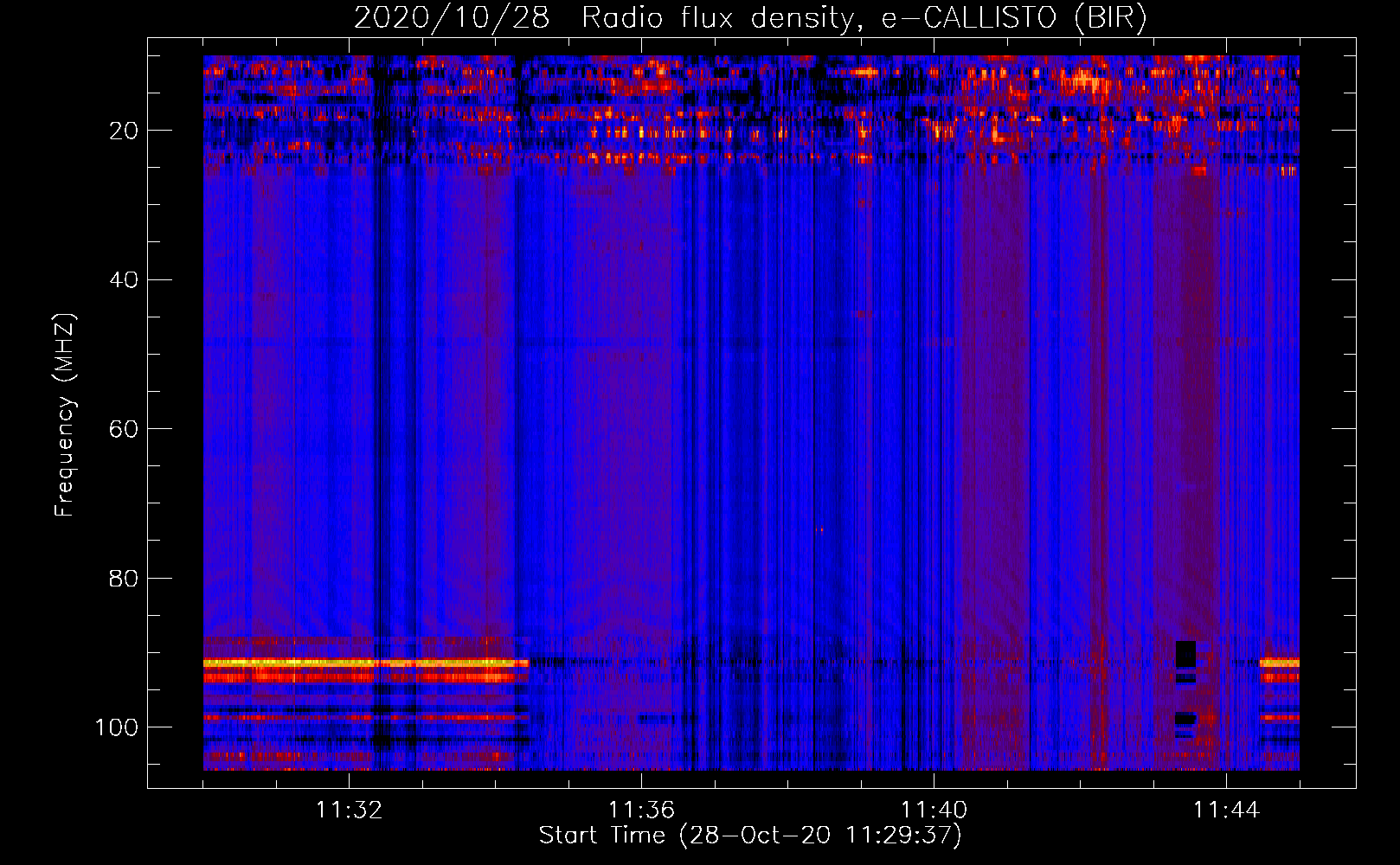Click the "Start Time (28-Oct-20 11:29:37)" label
Viewport: 1400px width, 865px height.
point(750,836)
